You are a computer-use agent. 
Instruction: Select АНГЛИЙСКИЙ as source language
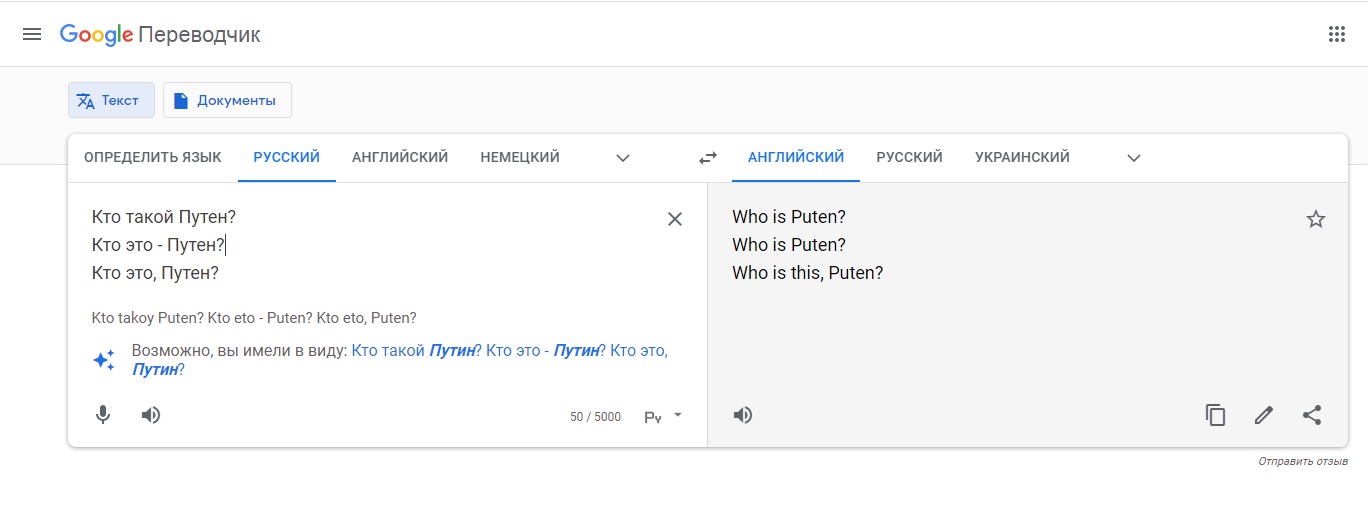(400, 157)
